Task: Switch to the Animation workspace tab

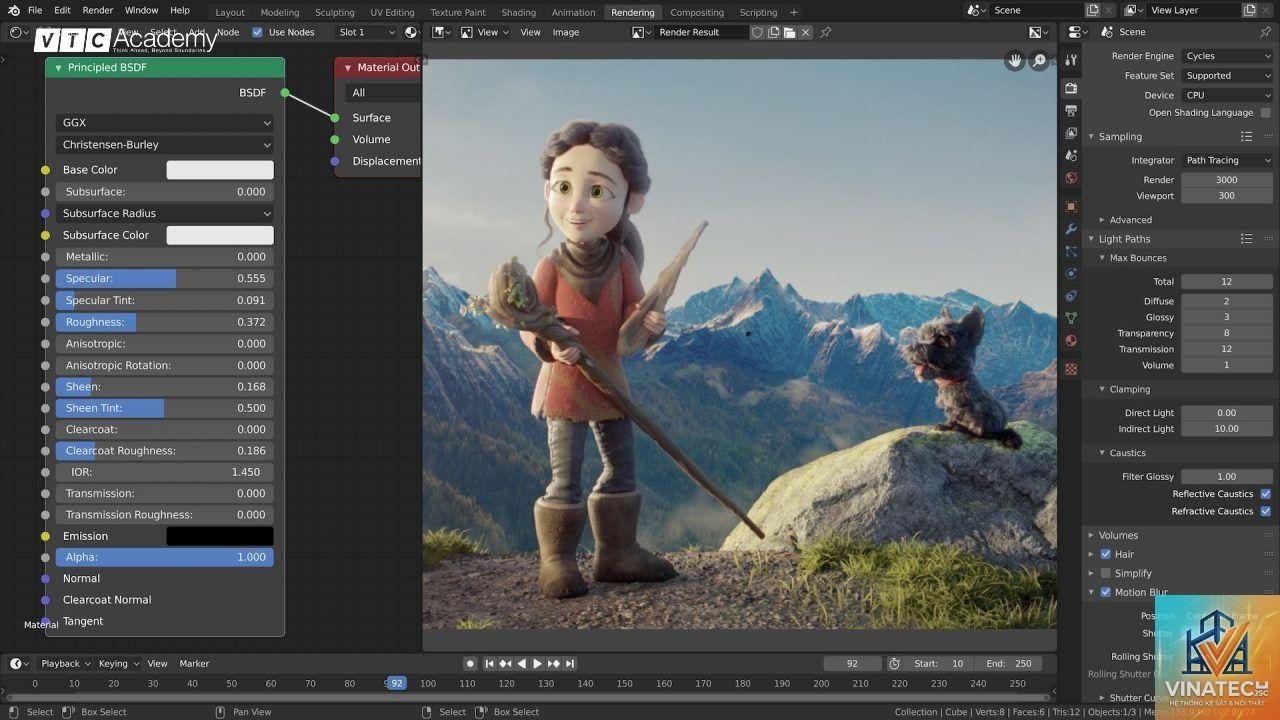Action: (x=574, y=12)
